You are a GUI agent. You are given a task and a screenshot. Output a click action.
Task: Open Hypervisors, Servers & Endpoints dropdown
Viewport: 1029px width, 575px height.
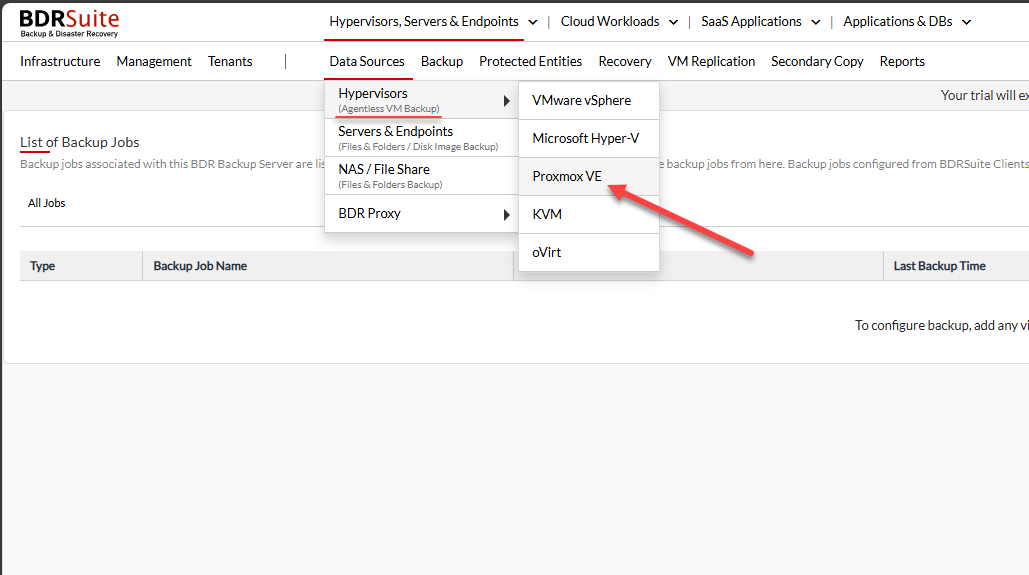(x=433, y=22)
